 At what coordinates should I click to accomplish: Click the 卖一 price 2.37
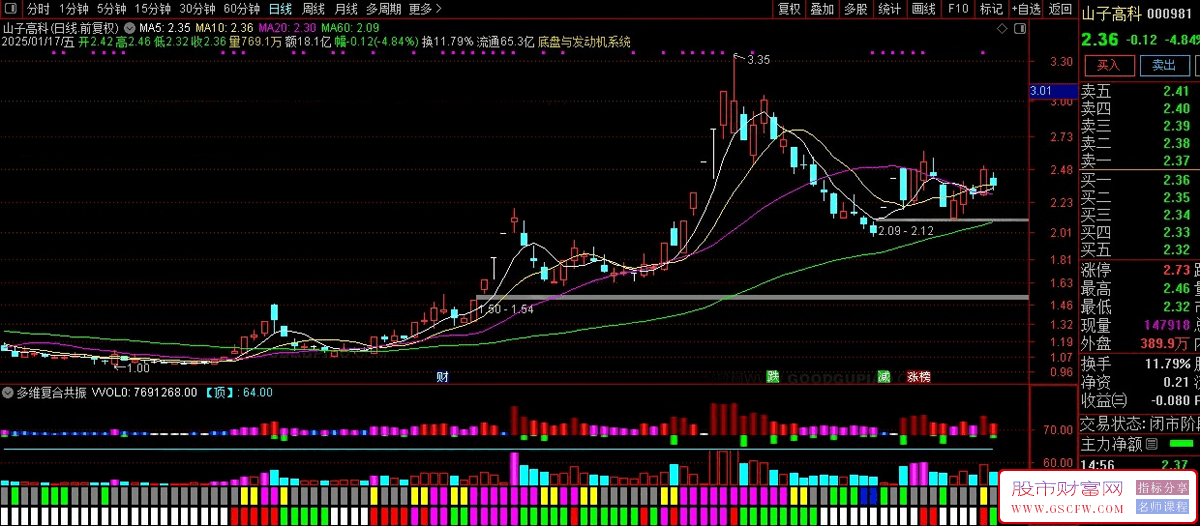pyautogui.click(x=1176, y=161)
